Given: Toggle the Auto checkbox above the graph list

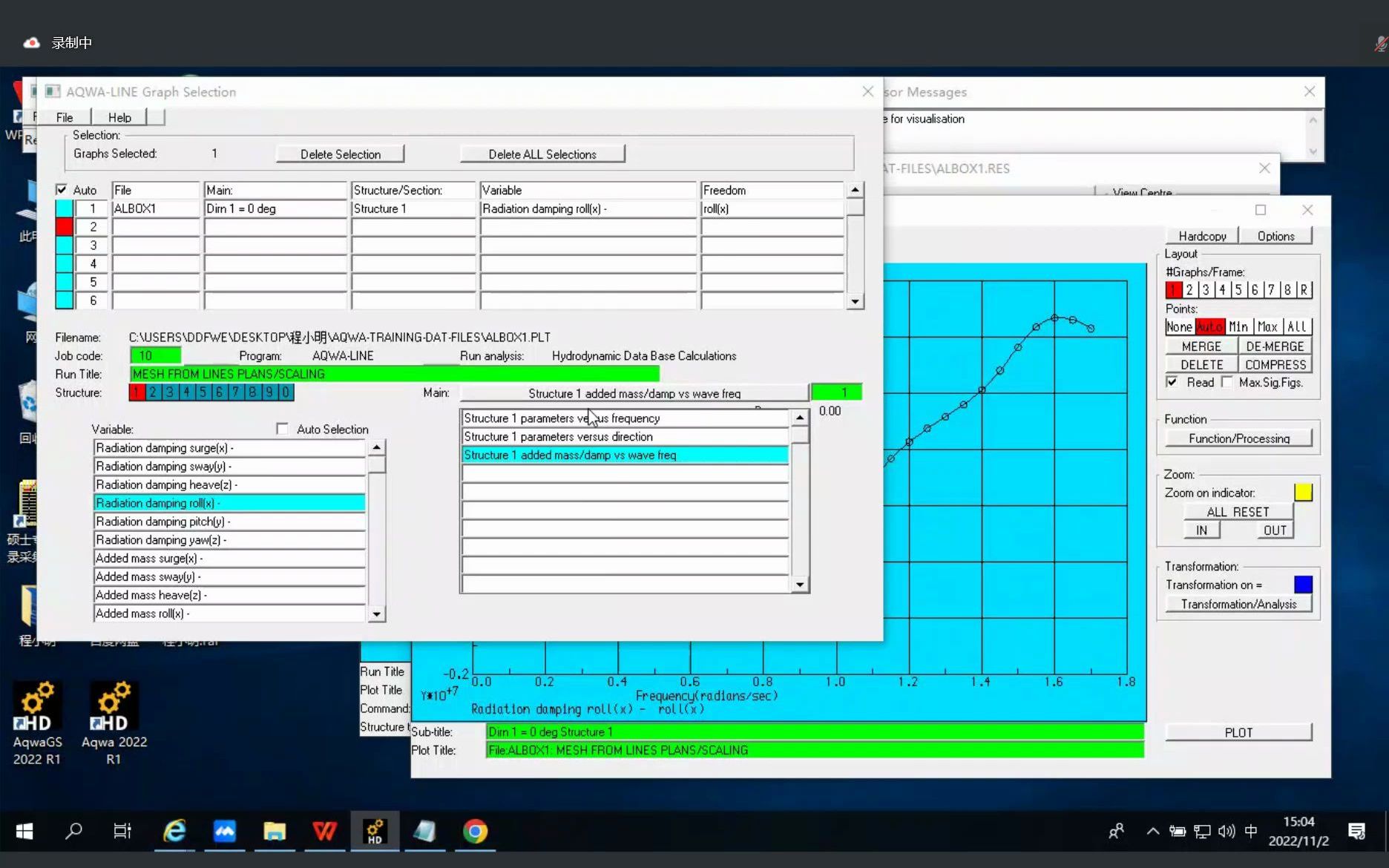Looking at the screenshot, I should click(62, 189).
